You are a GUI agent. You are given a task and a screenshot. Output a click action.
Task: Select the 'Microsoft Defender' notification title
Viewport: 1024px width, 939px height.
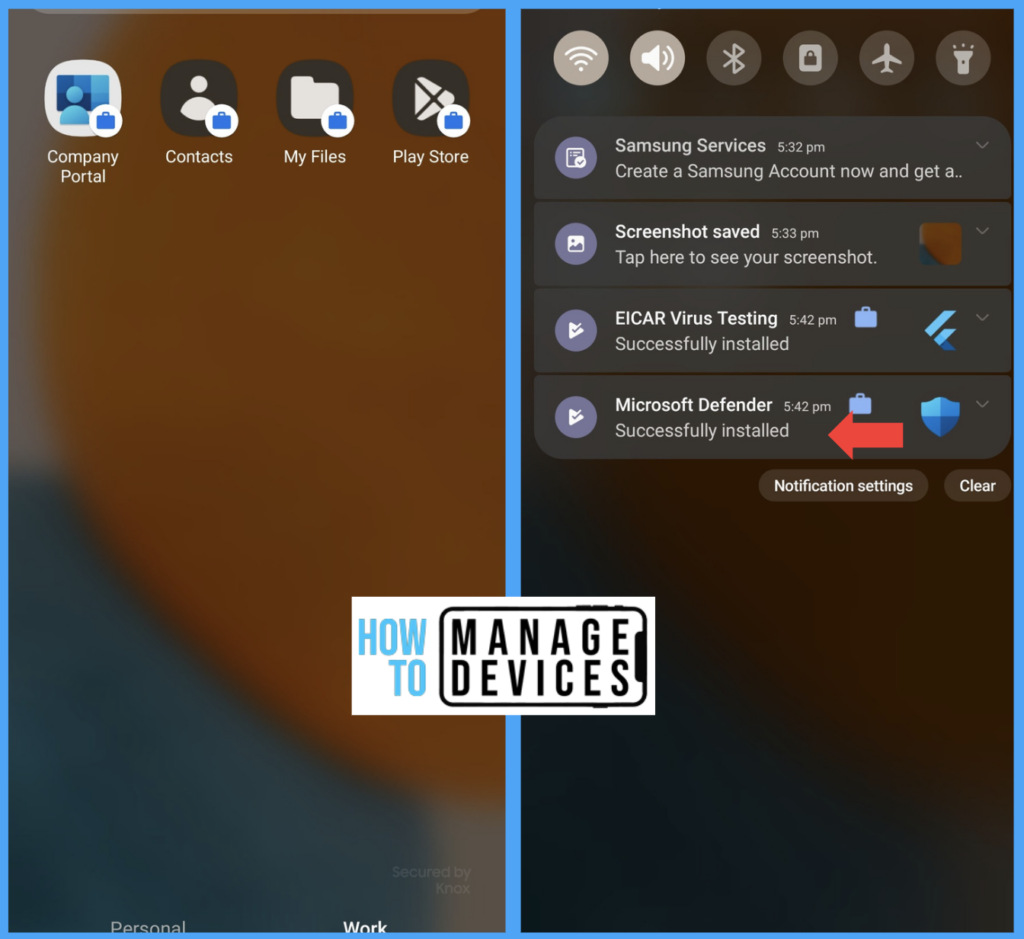click(x=694, y=405)
